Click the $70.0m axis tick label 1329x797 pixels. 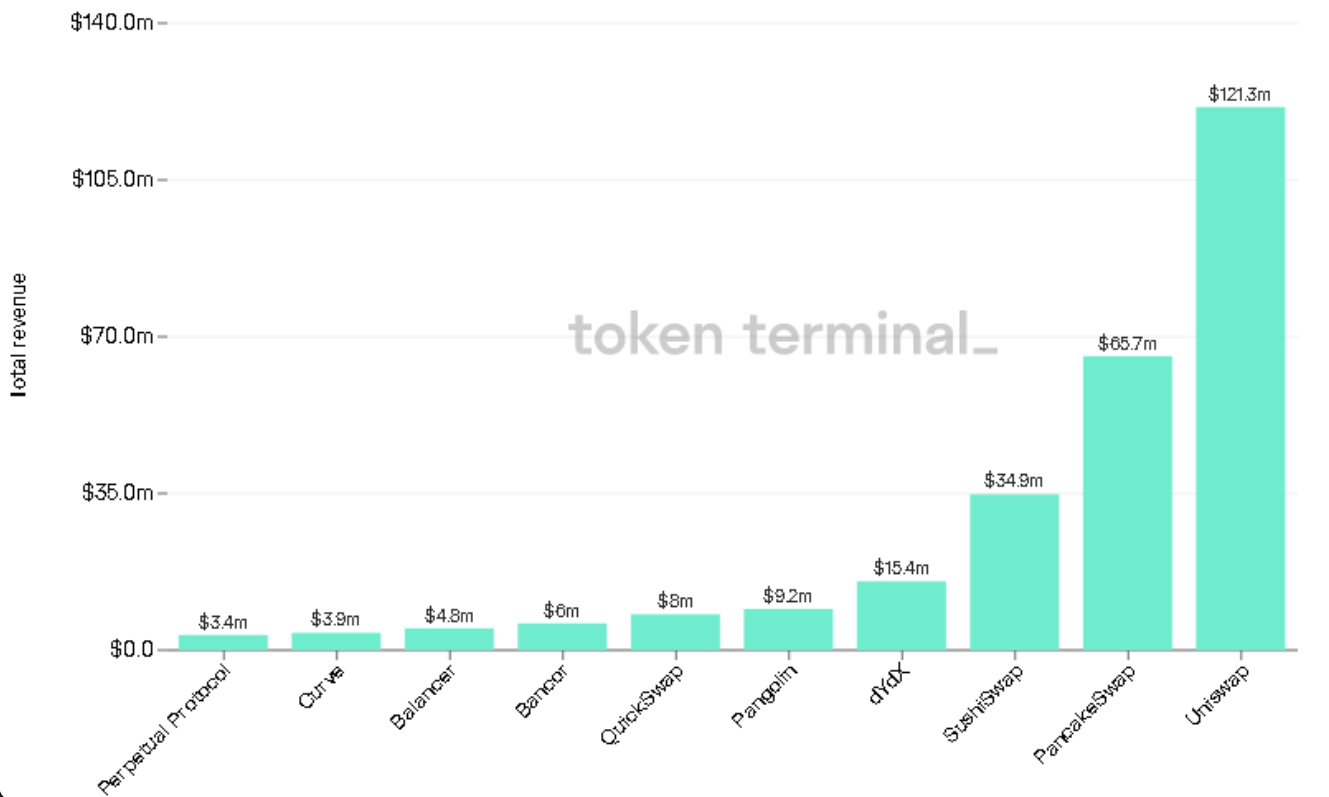tap(116, 336)
